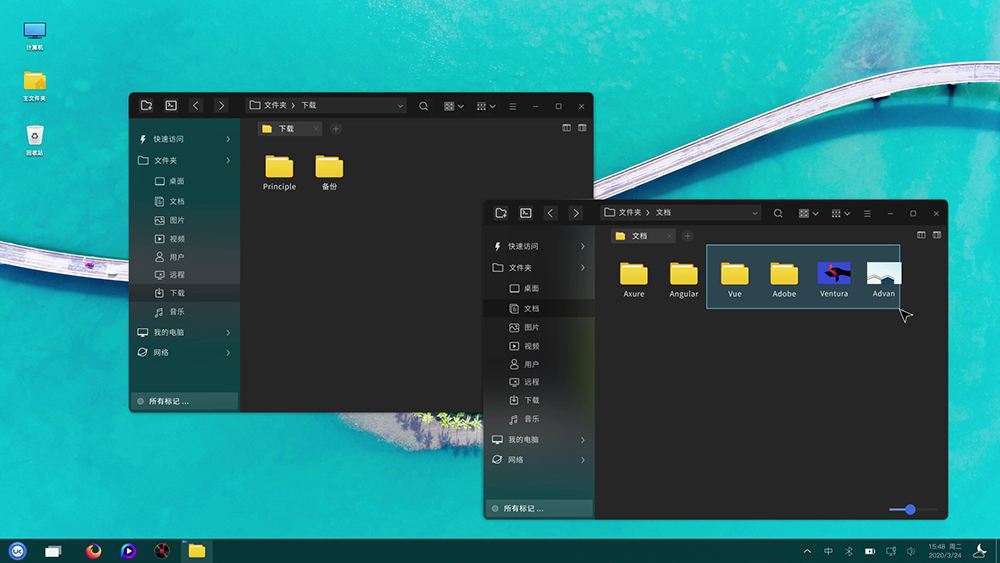The height and width of the screenshot is (563, 1000).
Task: Toggle night mode in the system tray
Action: 980,550
